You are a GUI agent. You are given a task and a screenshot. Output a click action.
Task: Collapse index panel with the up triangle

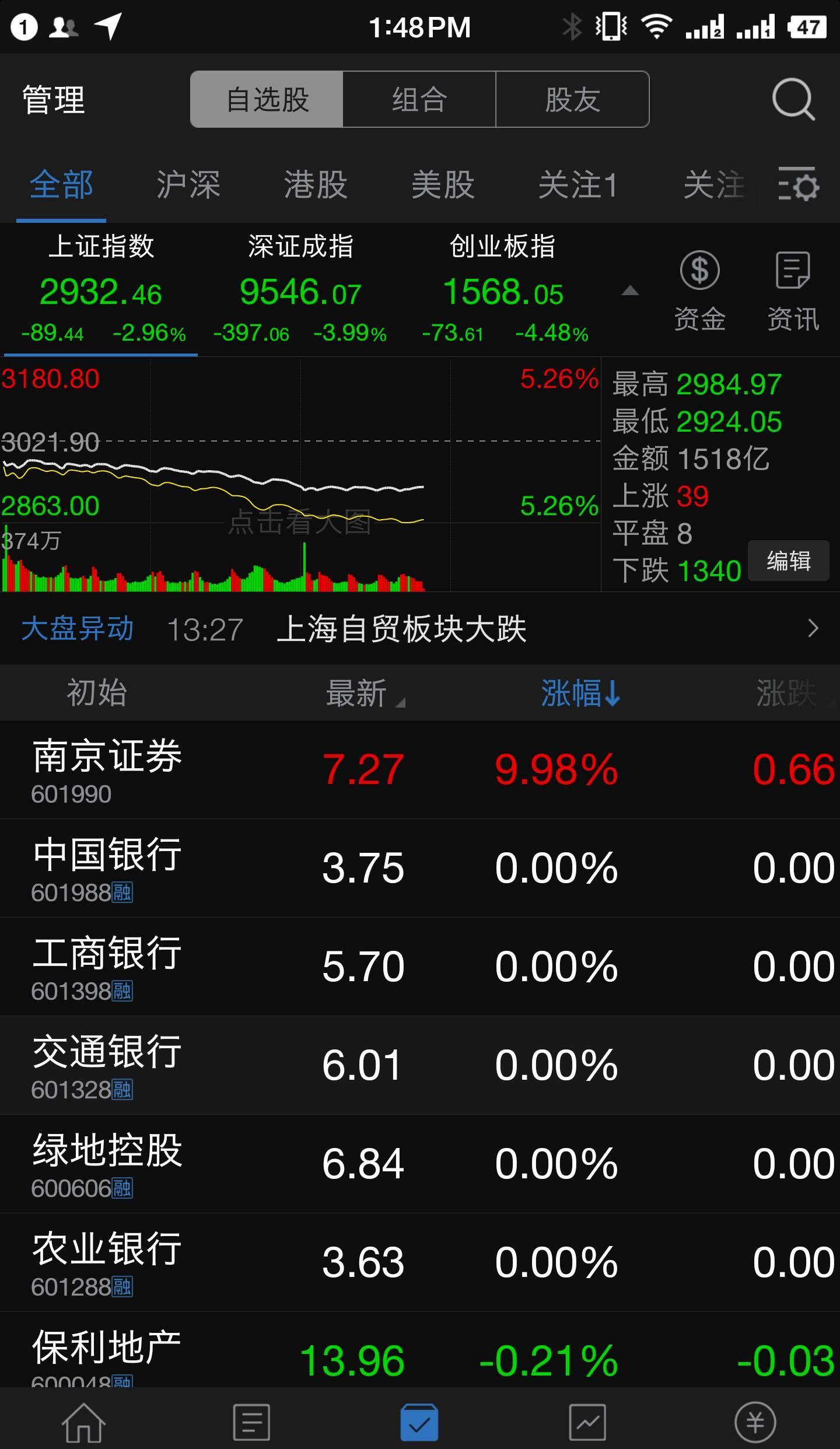630,290
